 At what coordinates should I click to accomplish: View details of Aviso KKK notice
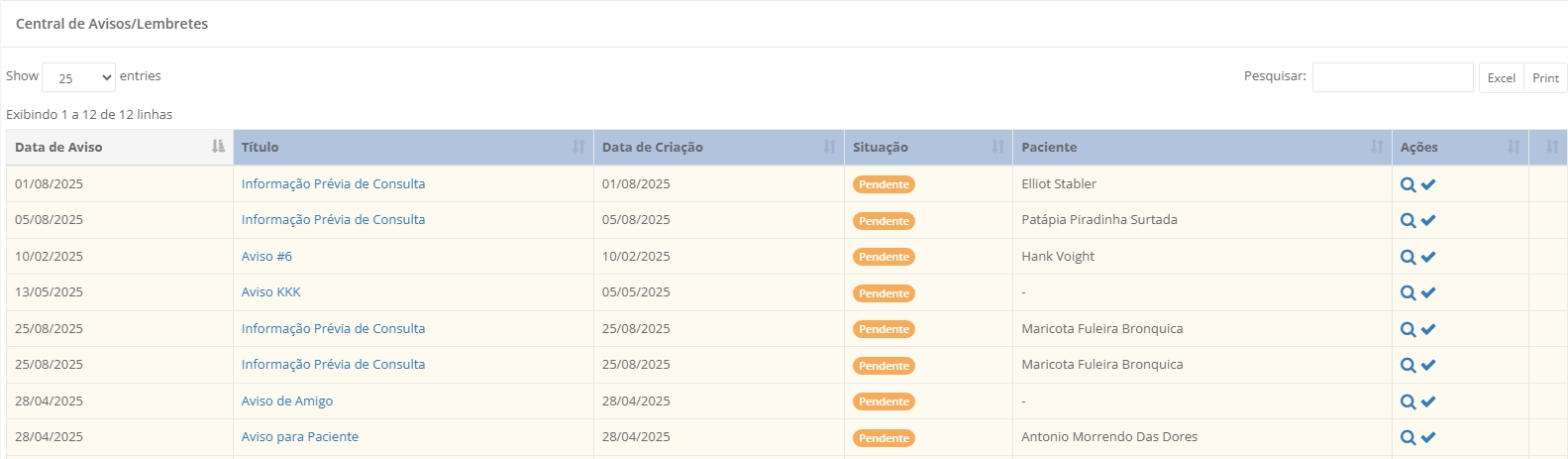[1408, 292]
